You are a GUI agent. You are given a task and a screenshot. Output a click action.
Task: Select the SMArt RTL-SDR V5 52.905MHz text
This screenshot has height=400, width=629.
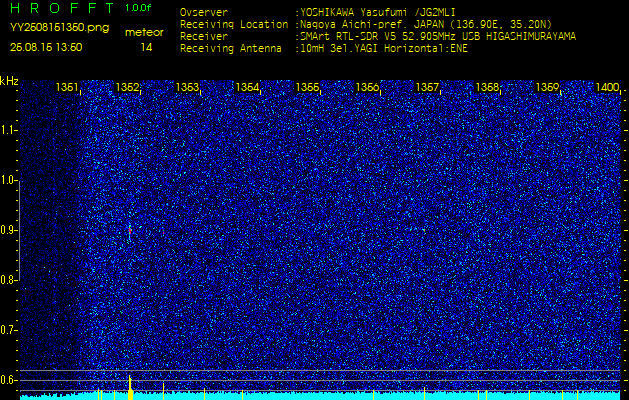(x=379, y=37)
